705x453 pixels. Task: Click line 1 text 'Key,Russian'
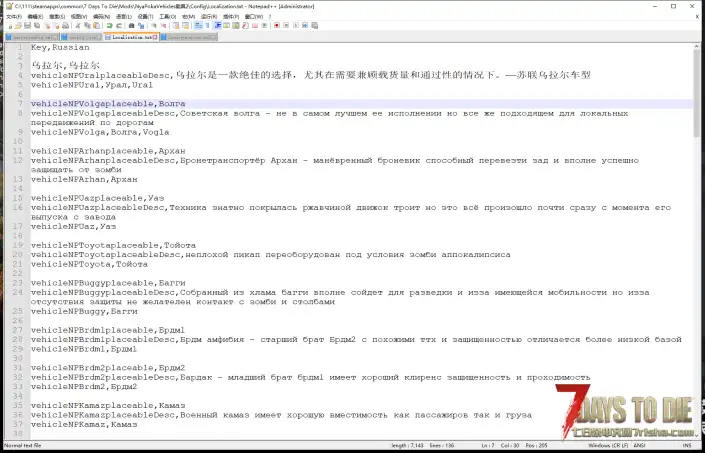point(60,47)
